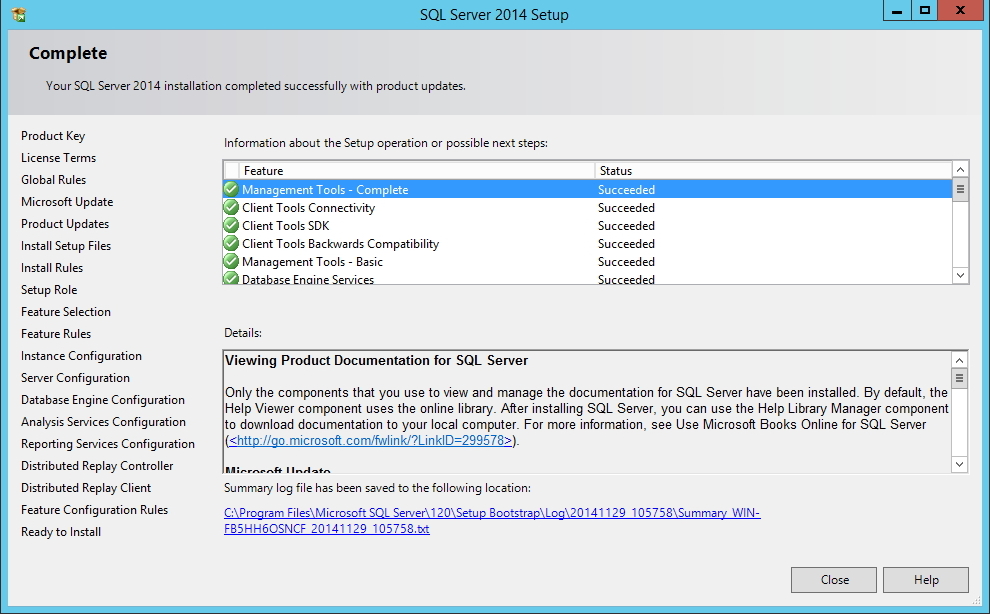Click green check icon beside Management Tools - Complete
This screenshot has width=990, height=614.
coord(231,189)
